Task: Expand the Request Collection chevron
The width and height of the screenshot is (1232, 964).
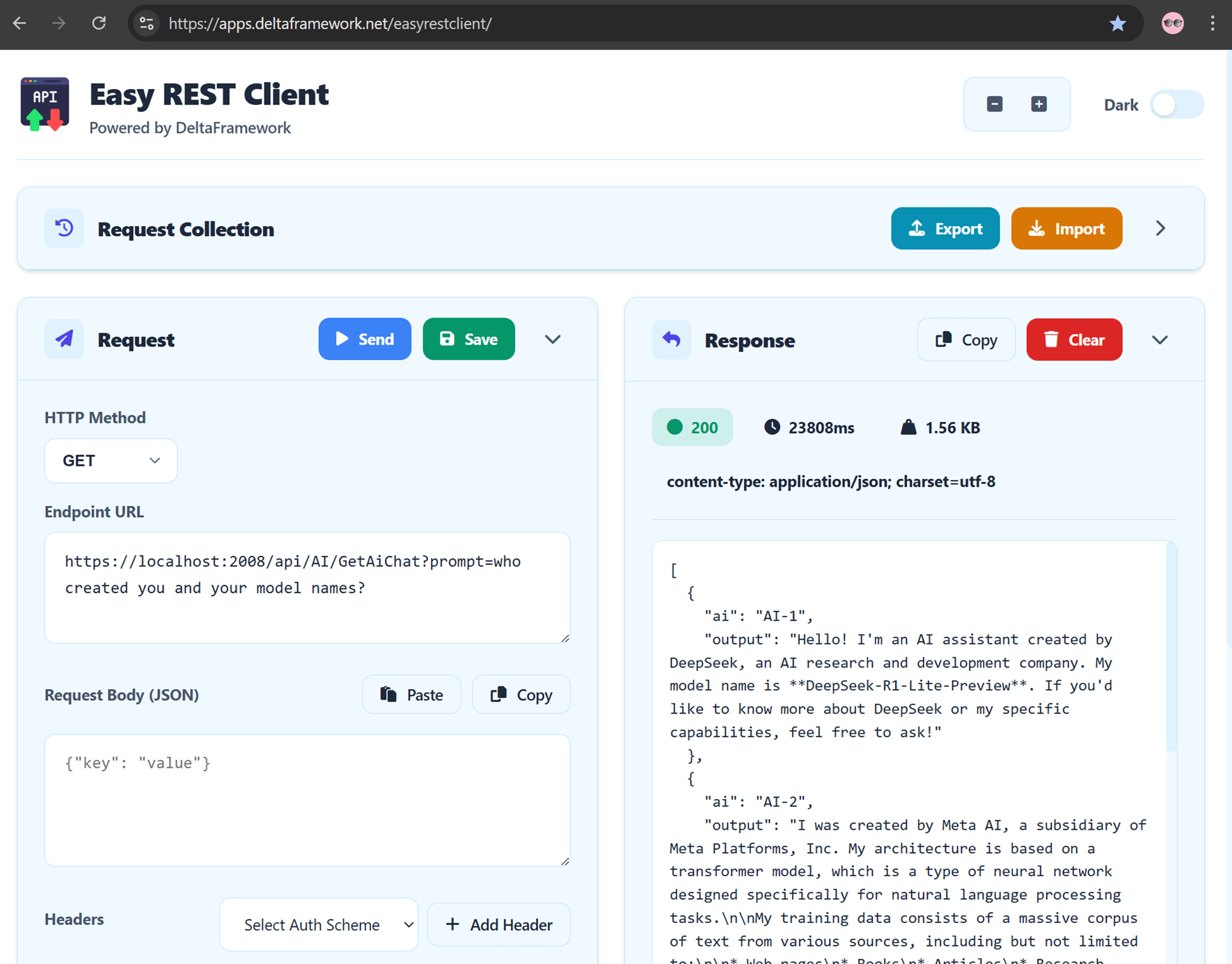Action: point(1160,228)
